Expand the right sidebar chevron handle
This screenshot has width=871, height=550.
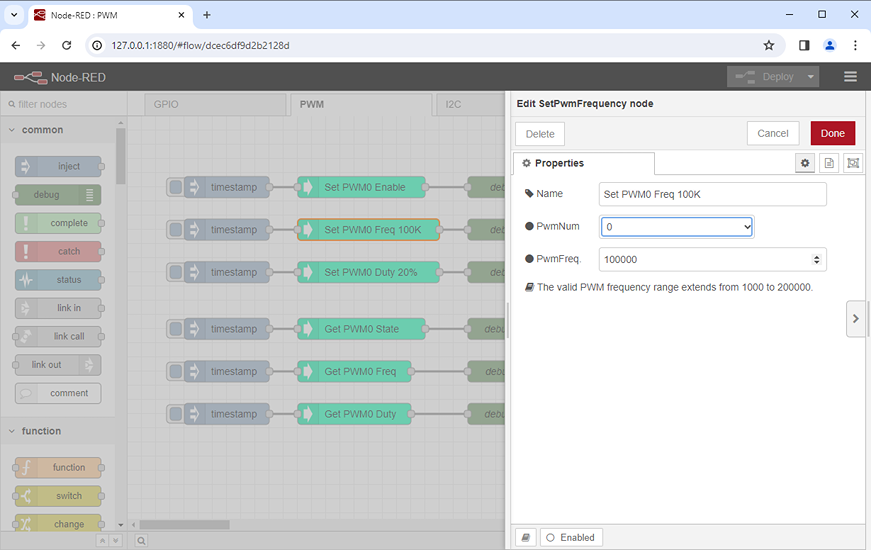click(855, 319)
